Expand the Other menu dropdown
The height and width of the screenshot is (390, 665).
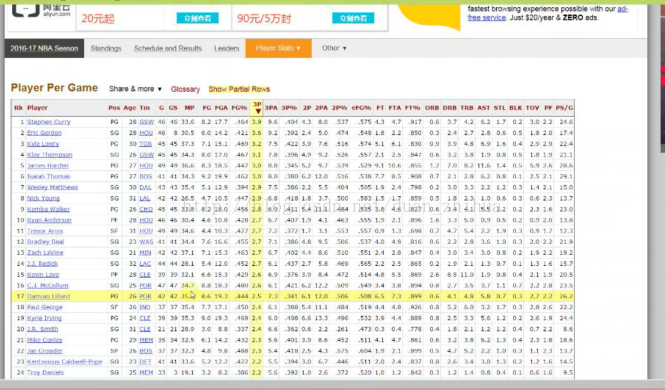[334, 48]
